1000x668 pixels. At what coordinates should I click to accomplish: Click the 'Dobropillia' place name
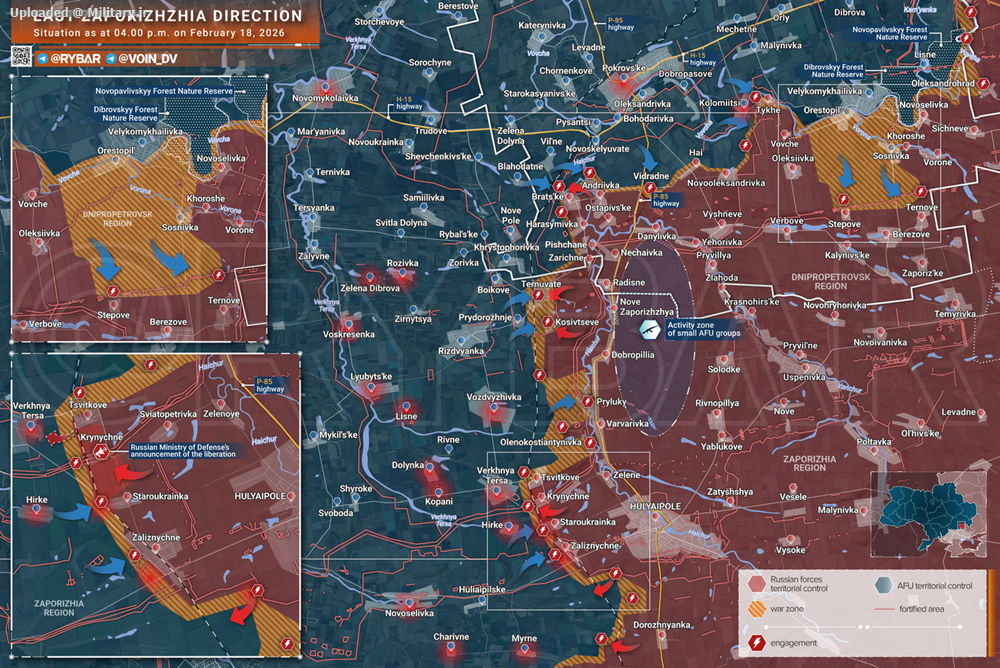pos(633,355)
